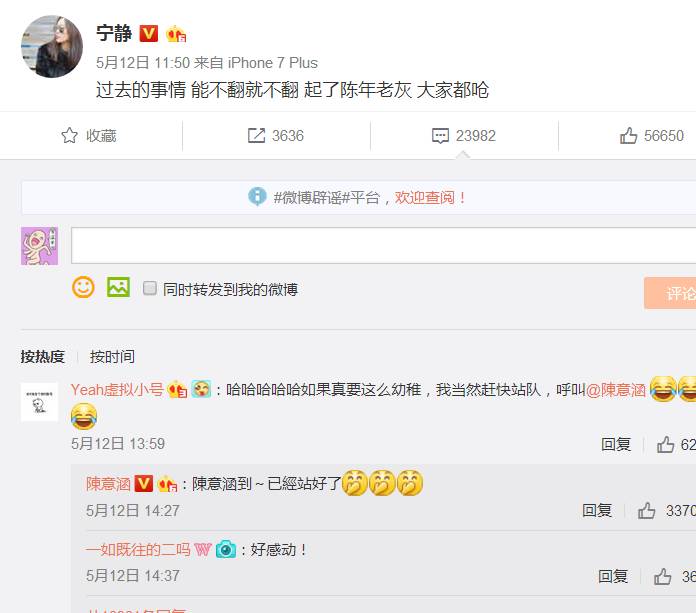Click the orange 评论 submit button
This screenshot has width=696, height=613.
[x=670, y=293]
